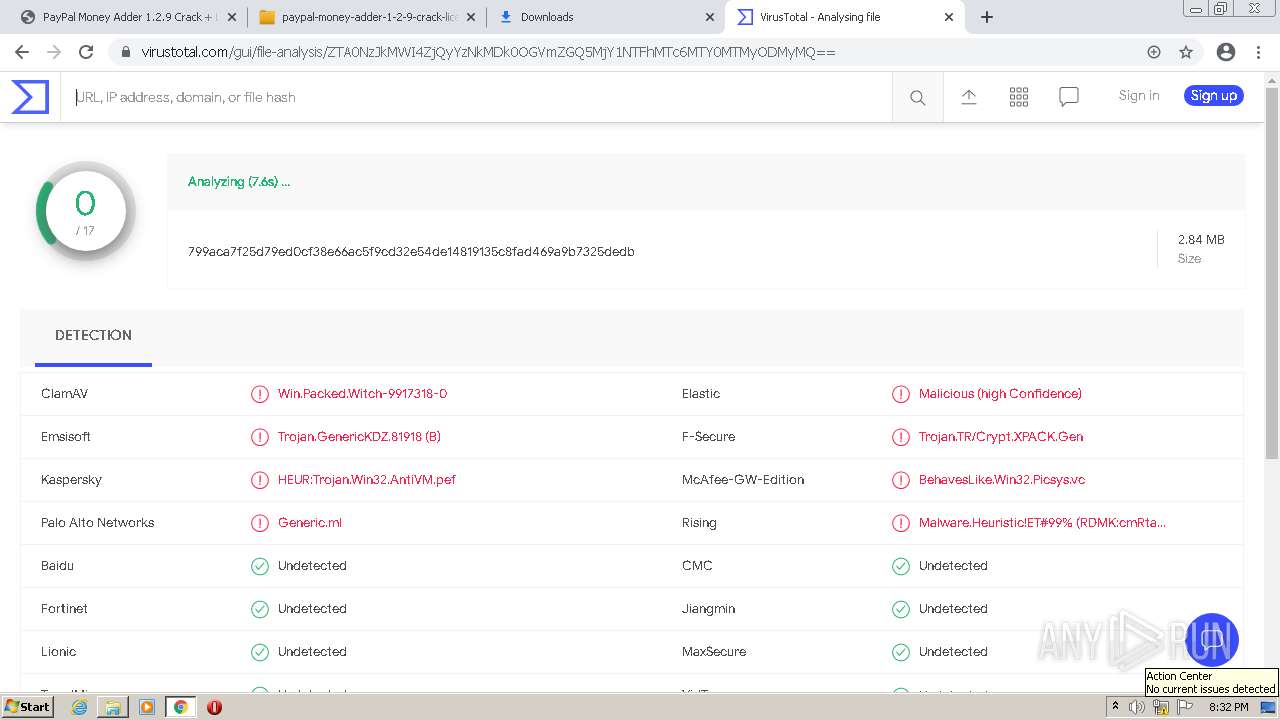The width and height of the screenshot is (1280, 720).
Task: Switch to the Downloads tab
Action: click(606, 17)
